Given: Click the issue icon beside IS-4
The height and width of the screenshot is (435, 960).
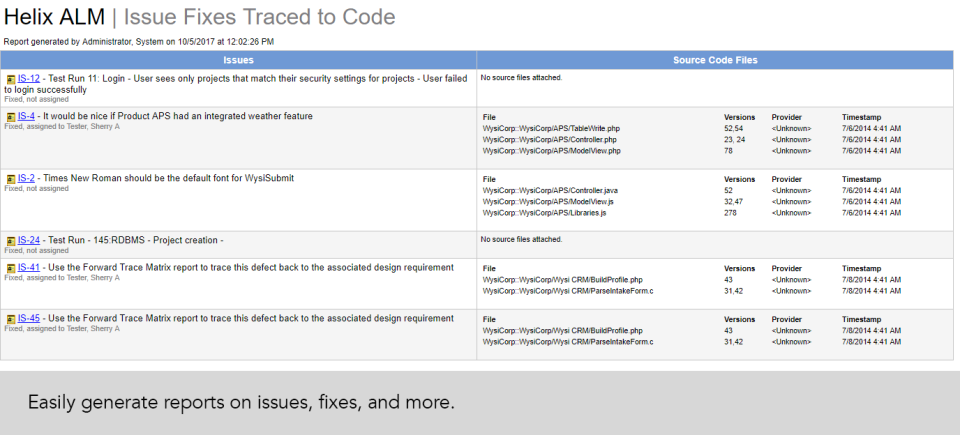Looking at the screenshot, I should pos(11,117).
